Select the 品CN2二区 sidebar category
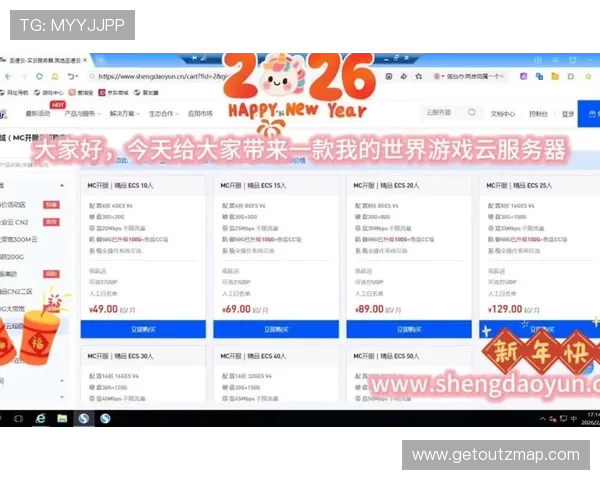 coord(16,292)
